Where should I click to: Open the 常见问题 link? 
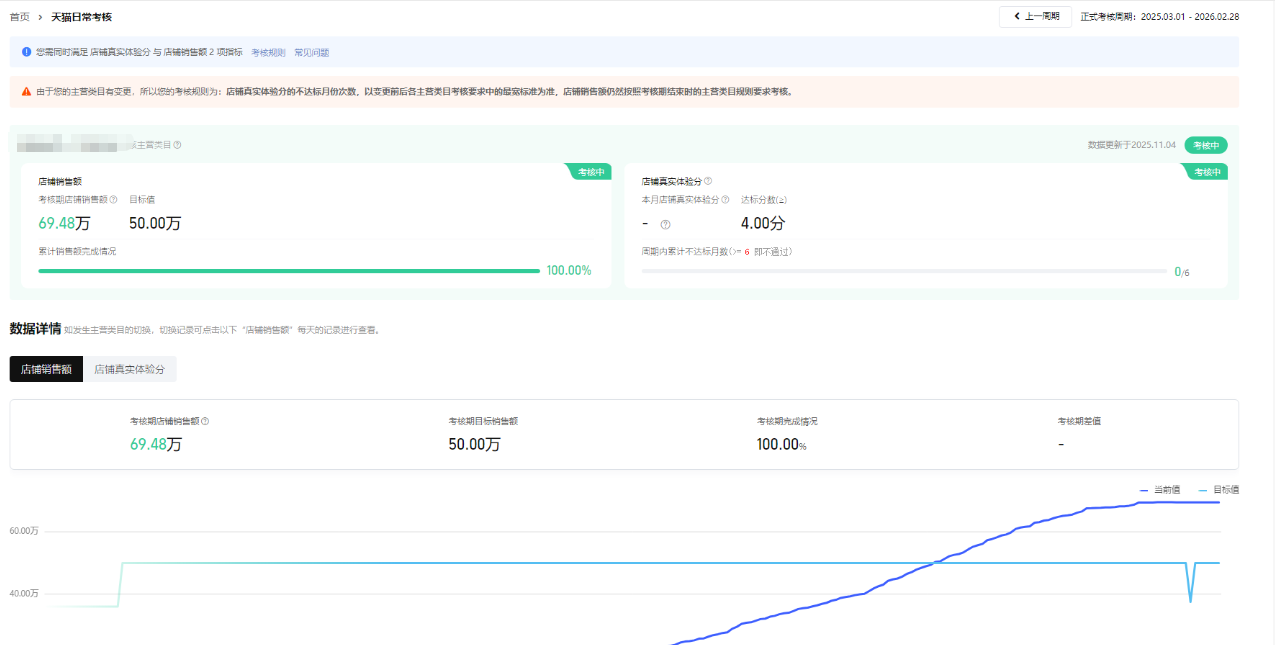pos(311,52)
